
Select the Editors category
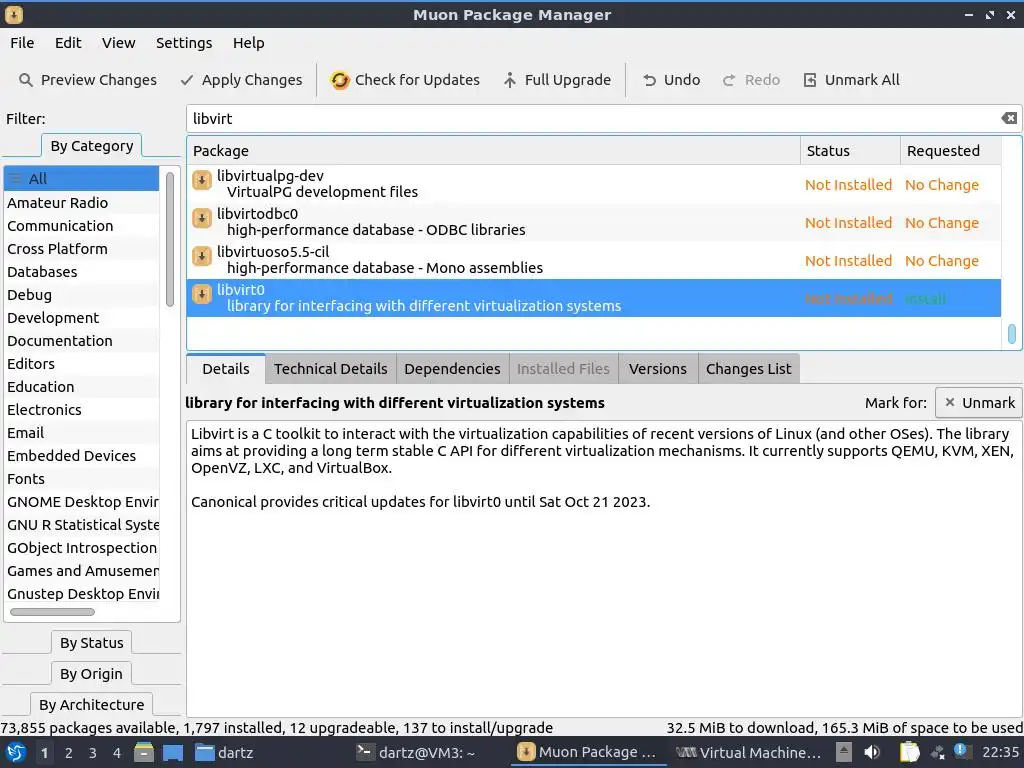pyautogui.click(x=82, y=364)
